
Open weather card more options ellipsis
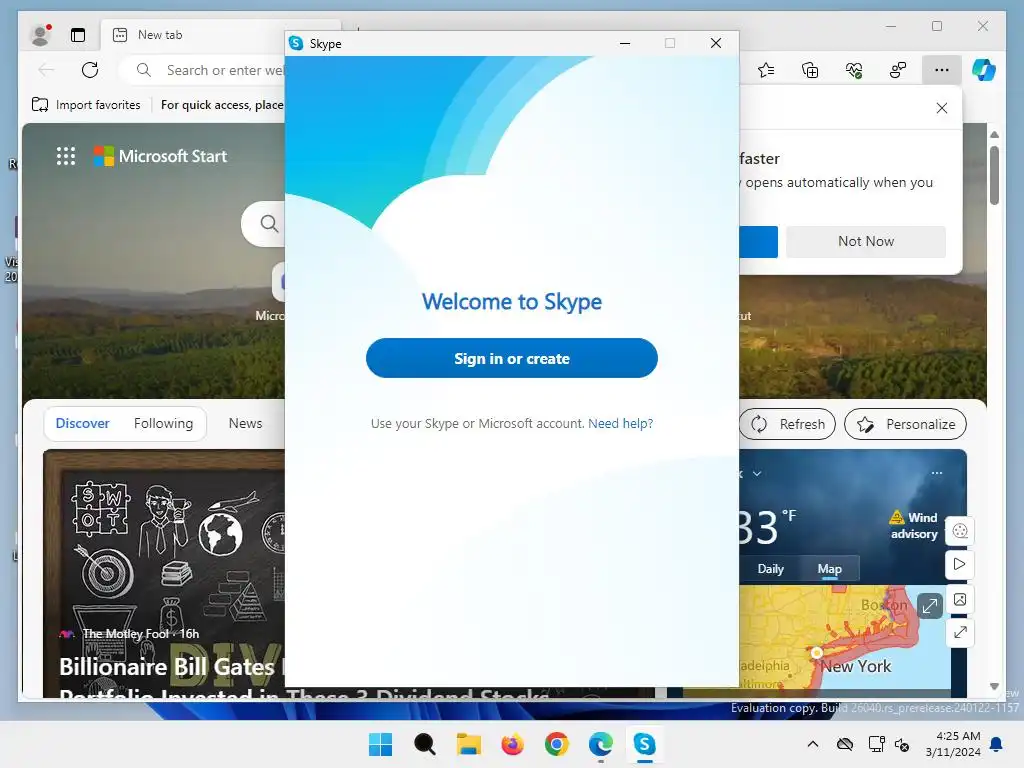tap(937, 473)
